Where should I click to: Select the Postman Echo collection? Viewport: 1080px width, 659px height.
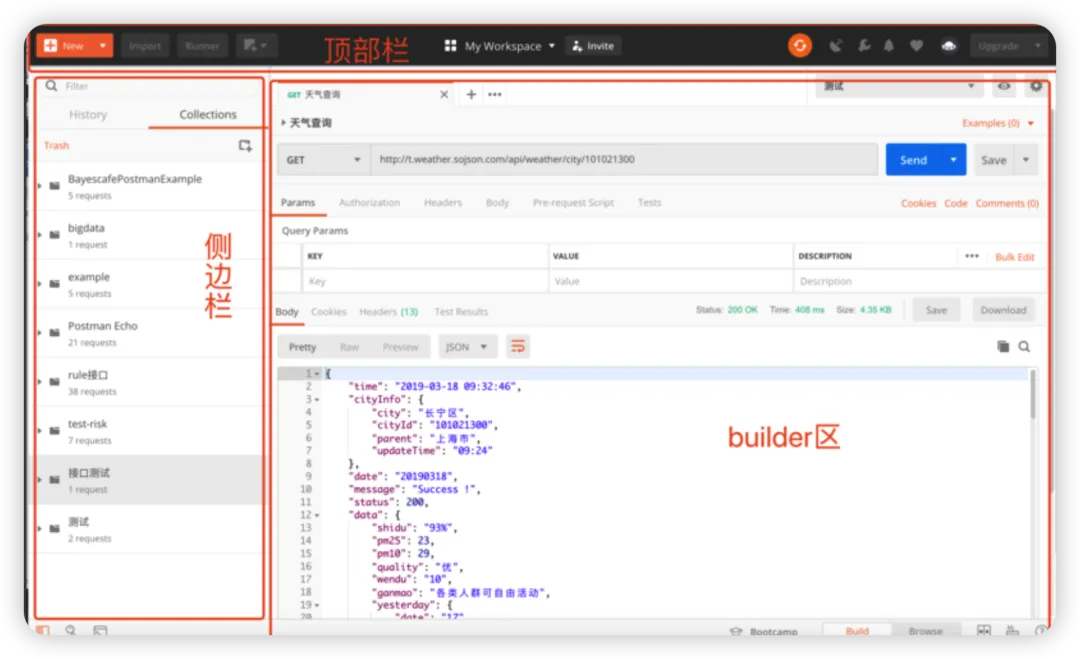click(x=149, y=333)
